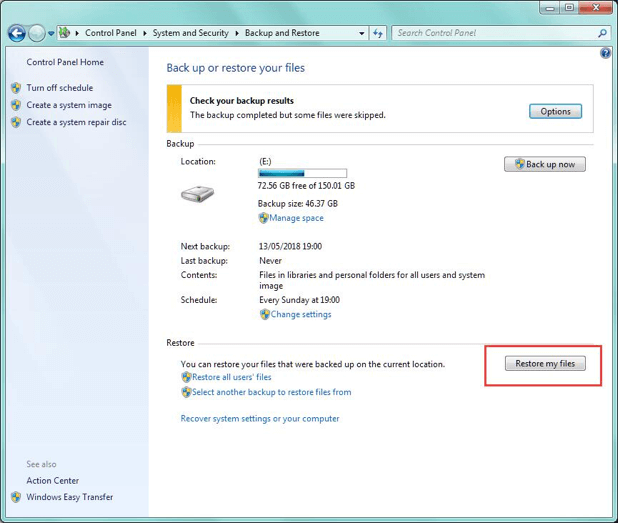Viewport: 618px width, 523px height.
Task: Click the drive E: disk icon
Action: (x=197, y=194)
